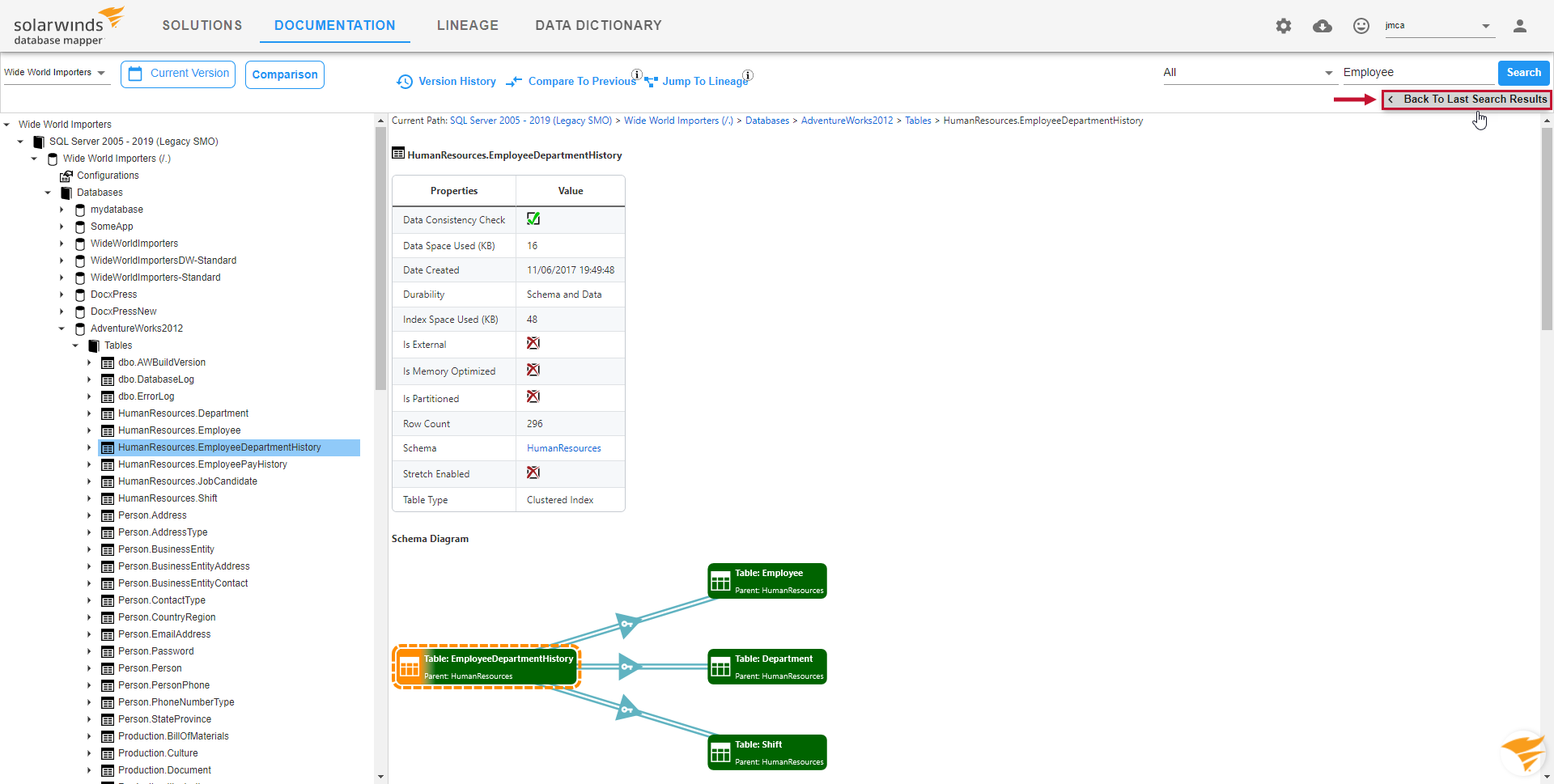Click the user profile icon
Image resolution: width=1554 pixels, height=784 pixels.
[1520, 26]
